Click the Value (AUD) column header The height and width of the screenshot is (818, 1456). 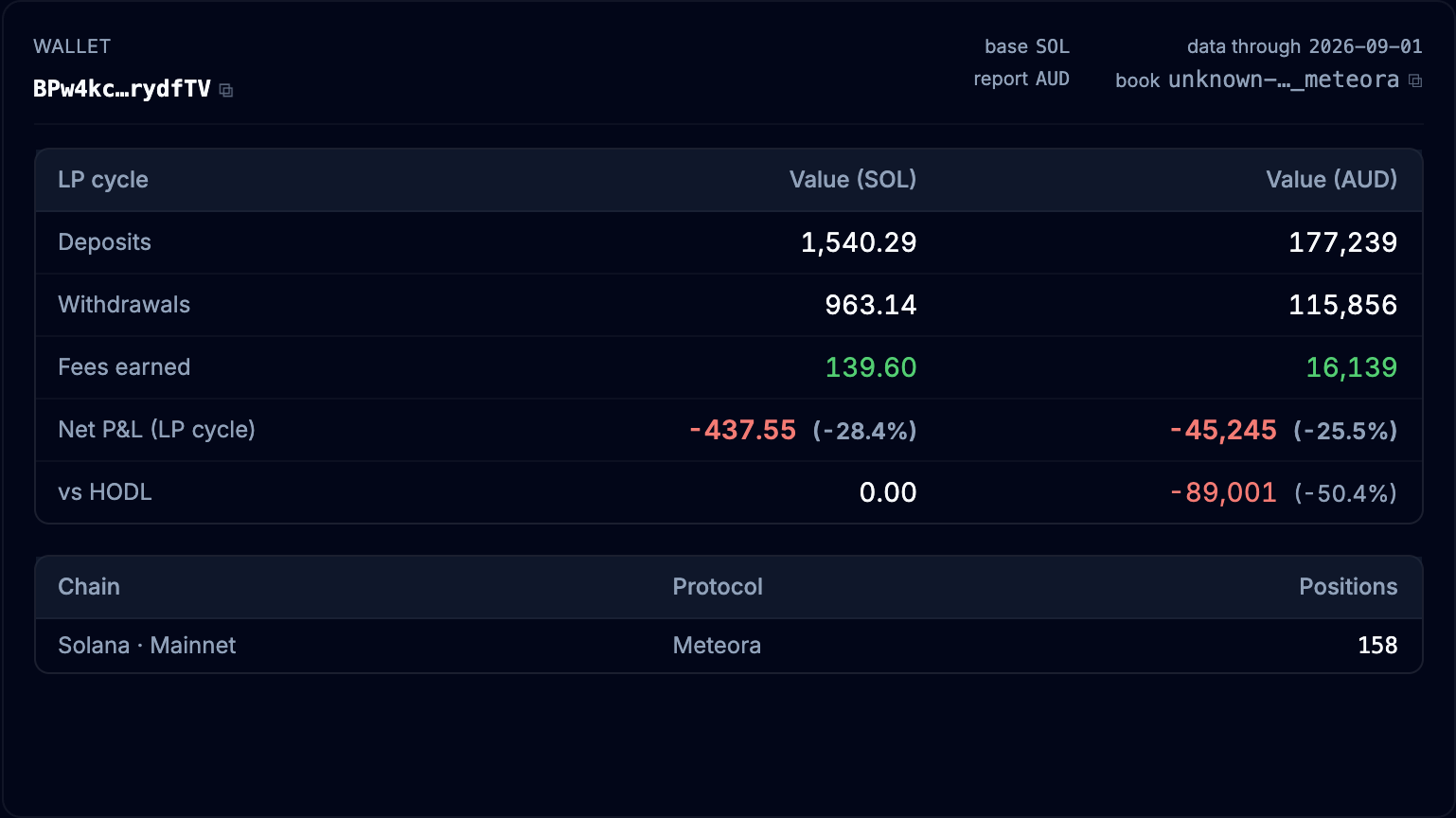(1332, 180)
